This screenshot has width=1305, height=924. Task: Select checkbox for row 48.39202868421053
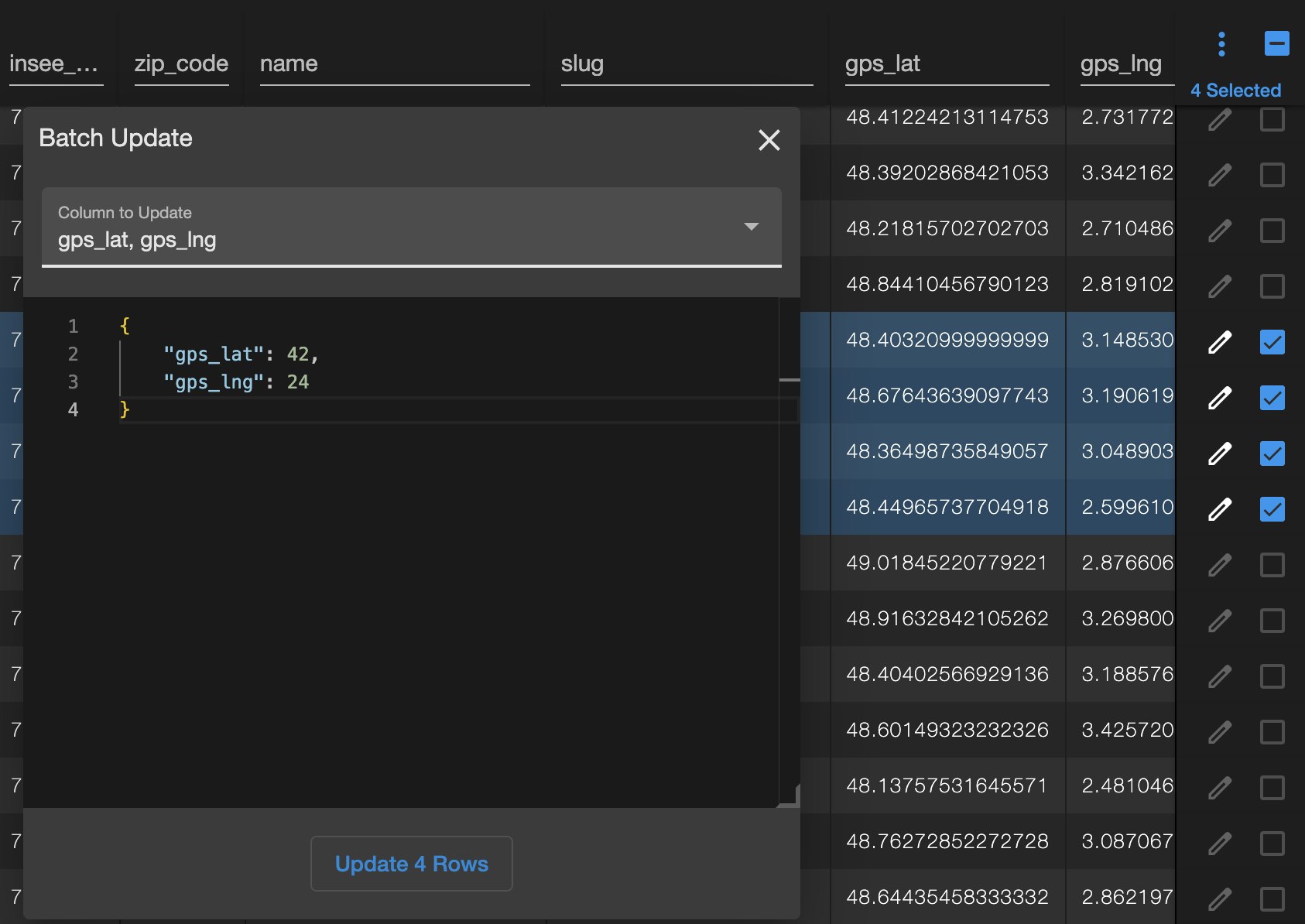(x=1272, y=175)
